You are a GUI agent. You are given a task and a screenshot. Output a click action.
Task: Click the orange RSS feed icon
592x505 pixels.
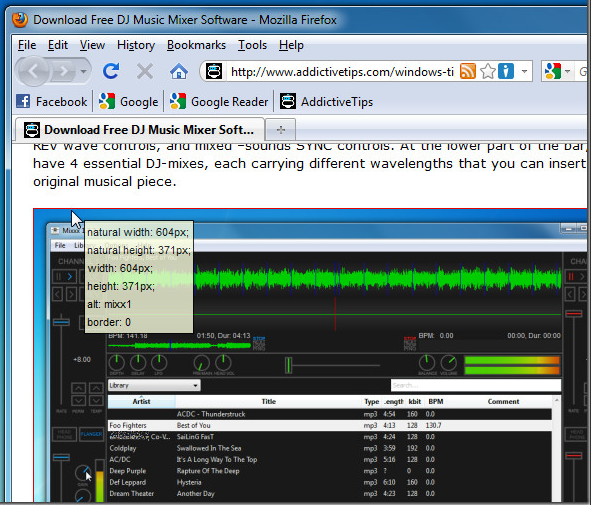tap(468, 71)
